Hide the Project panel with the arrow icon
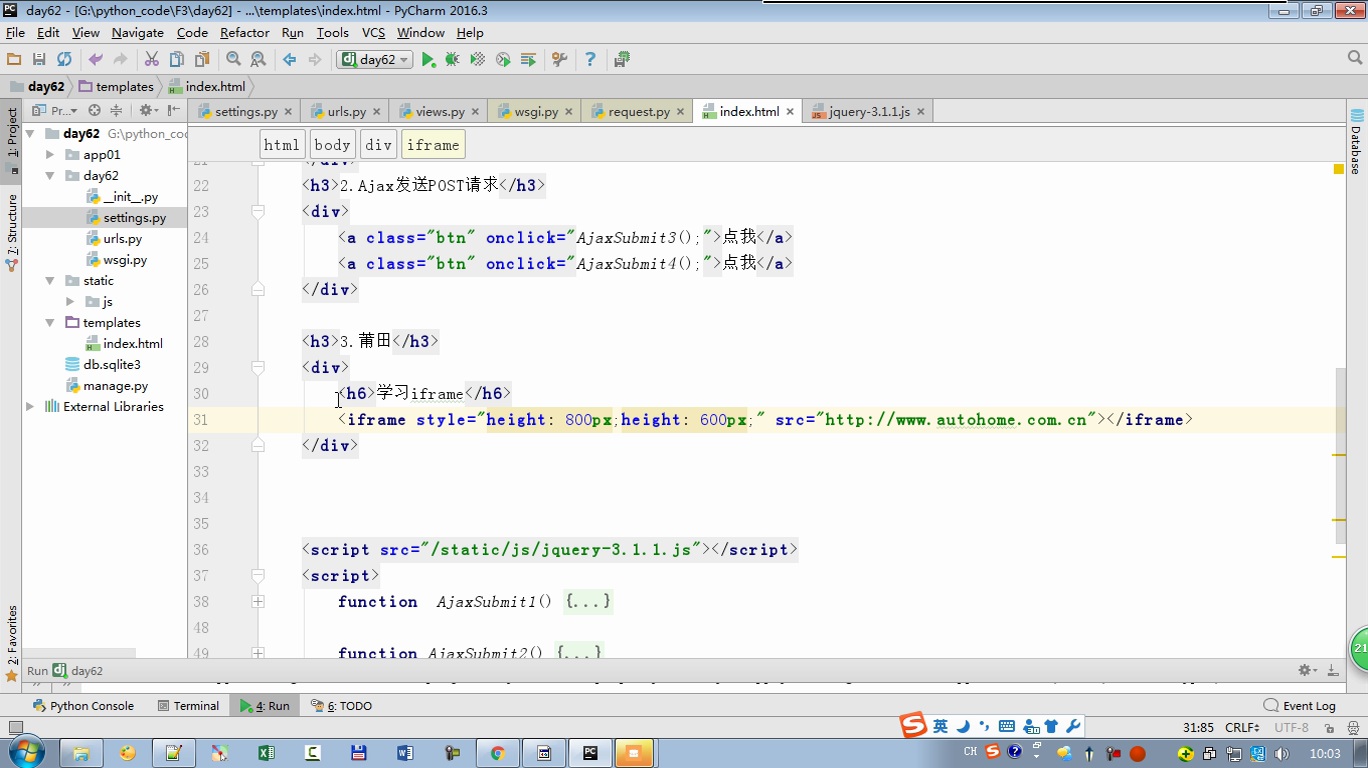 tap(174, 110)
